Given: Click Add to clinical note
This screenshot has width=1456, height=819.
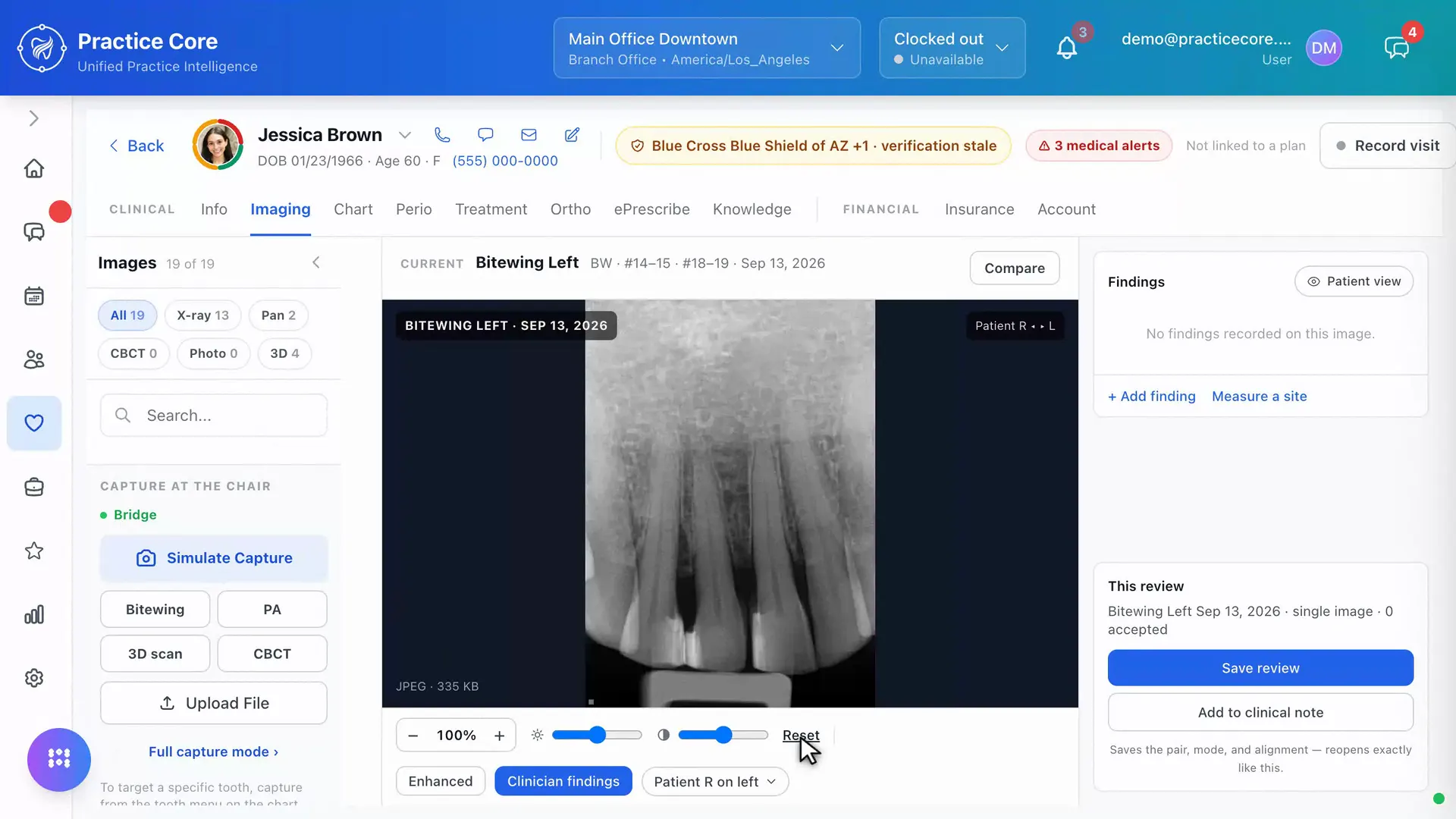Looking at the screenshot, I should click(1260, 712).
